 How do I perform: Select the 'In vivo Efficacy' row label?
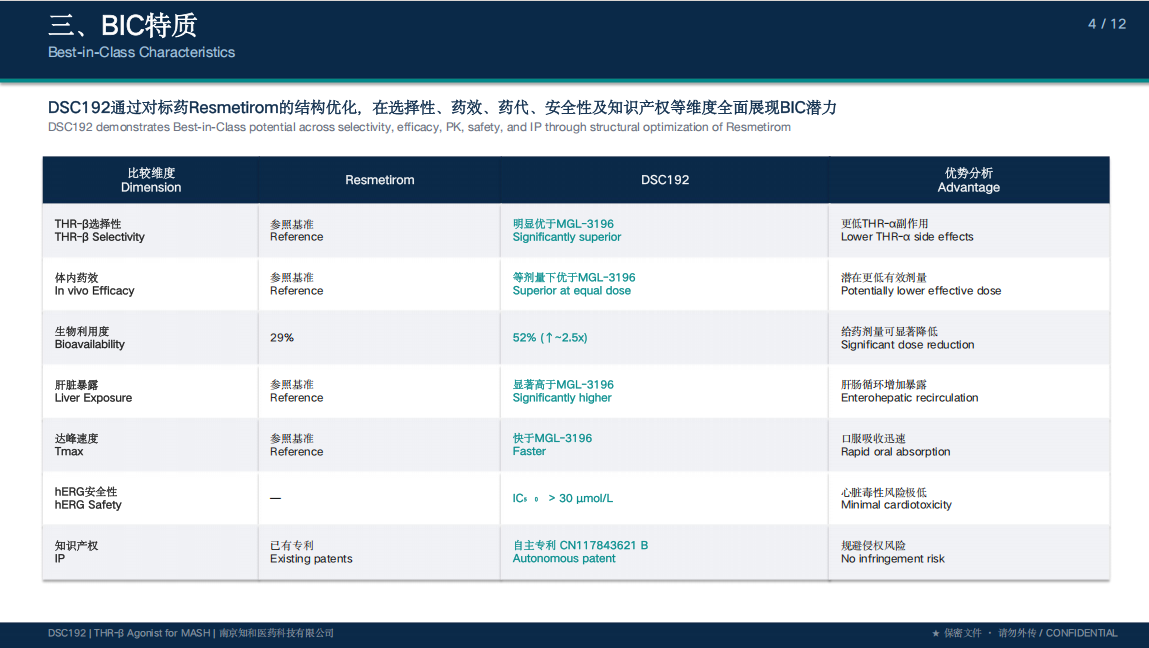(x=95, y=284)
